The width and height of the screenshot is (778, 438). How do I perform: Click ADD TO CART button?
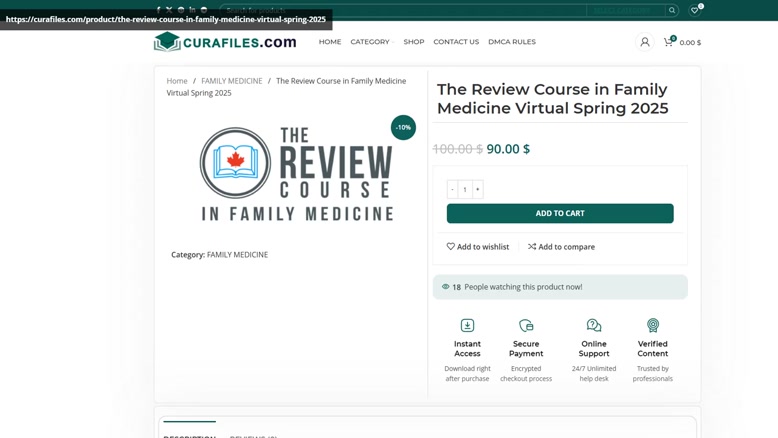coord(560,213)
